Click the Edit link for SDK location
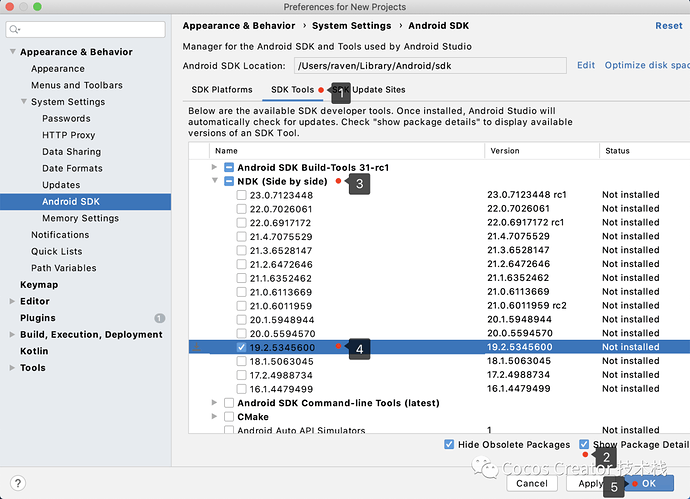 tap(585, 65)
